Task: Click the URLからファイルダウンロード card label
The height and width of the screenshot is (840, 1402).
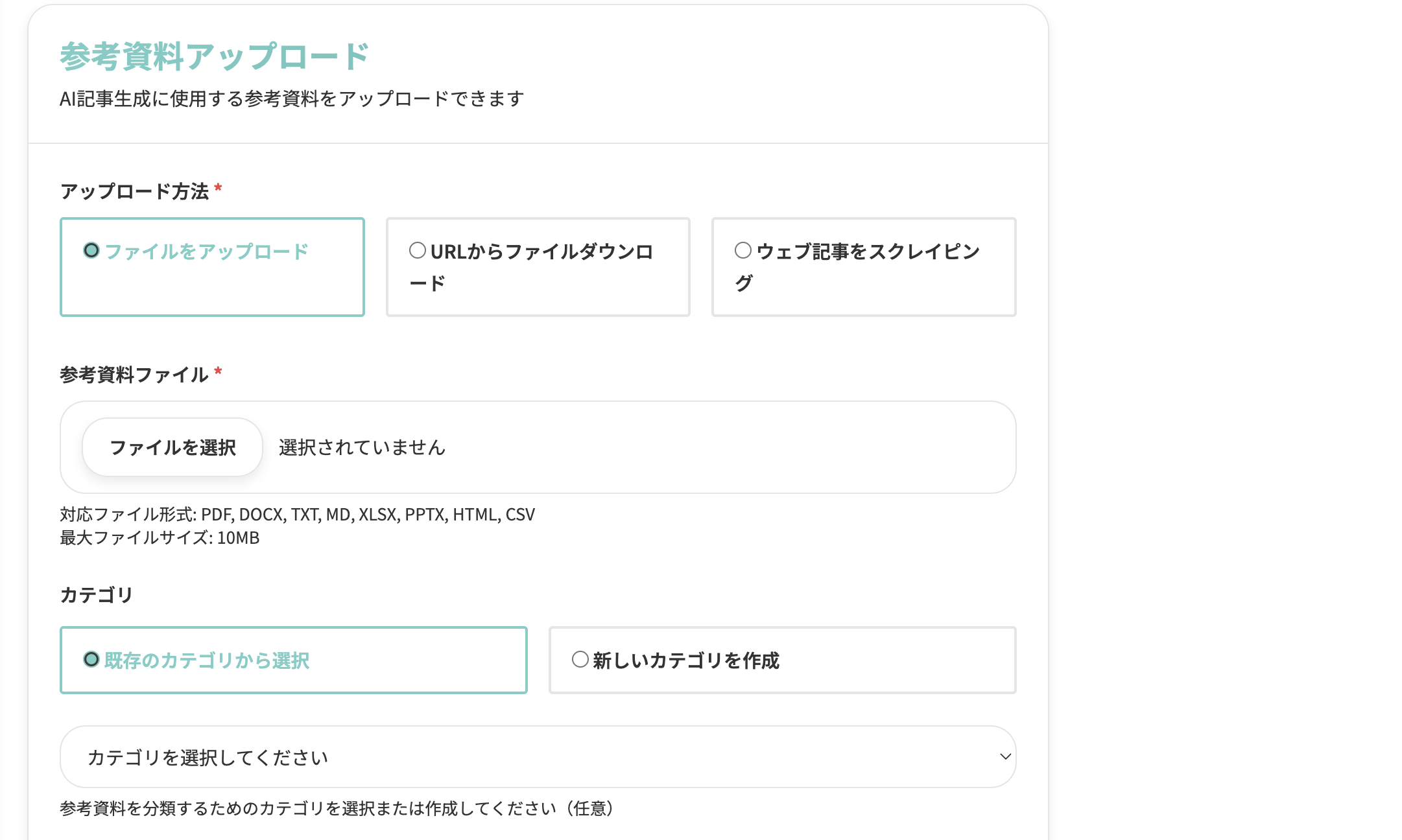Action: [541, 251]
